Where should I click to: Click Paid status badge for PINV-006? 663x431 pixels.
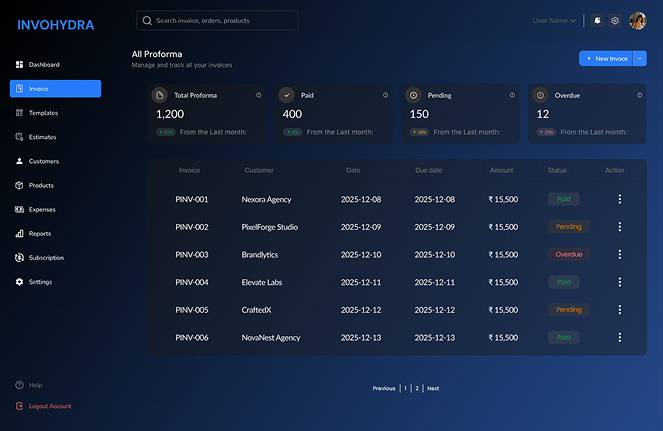pos(564,337)
